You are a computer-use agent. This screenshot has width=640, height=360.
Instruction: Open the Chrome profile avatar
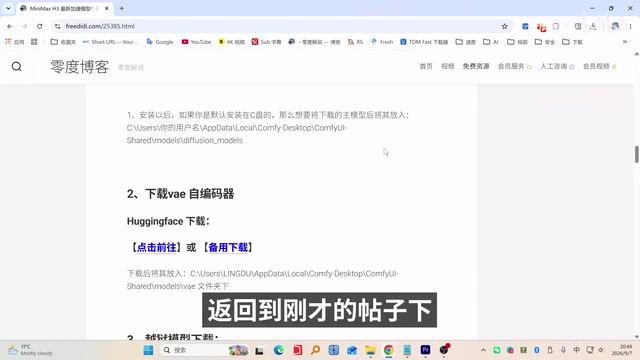(615, 26)
